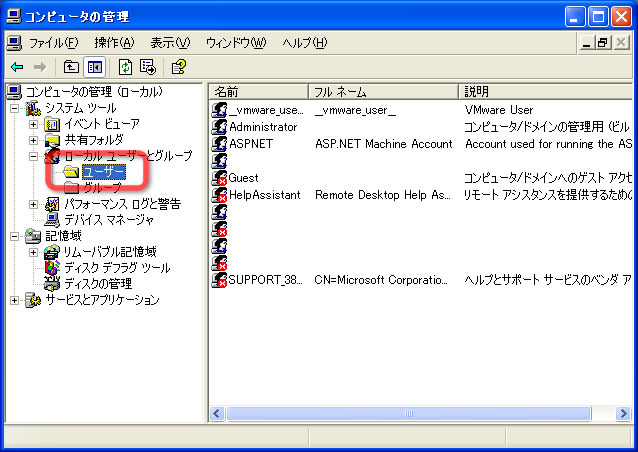This screenshot has height=452, width=638.
Task: Click the System Tools node icon
Action: point(33,108)
